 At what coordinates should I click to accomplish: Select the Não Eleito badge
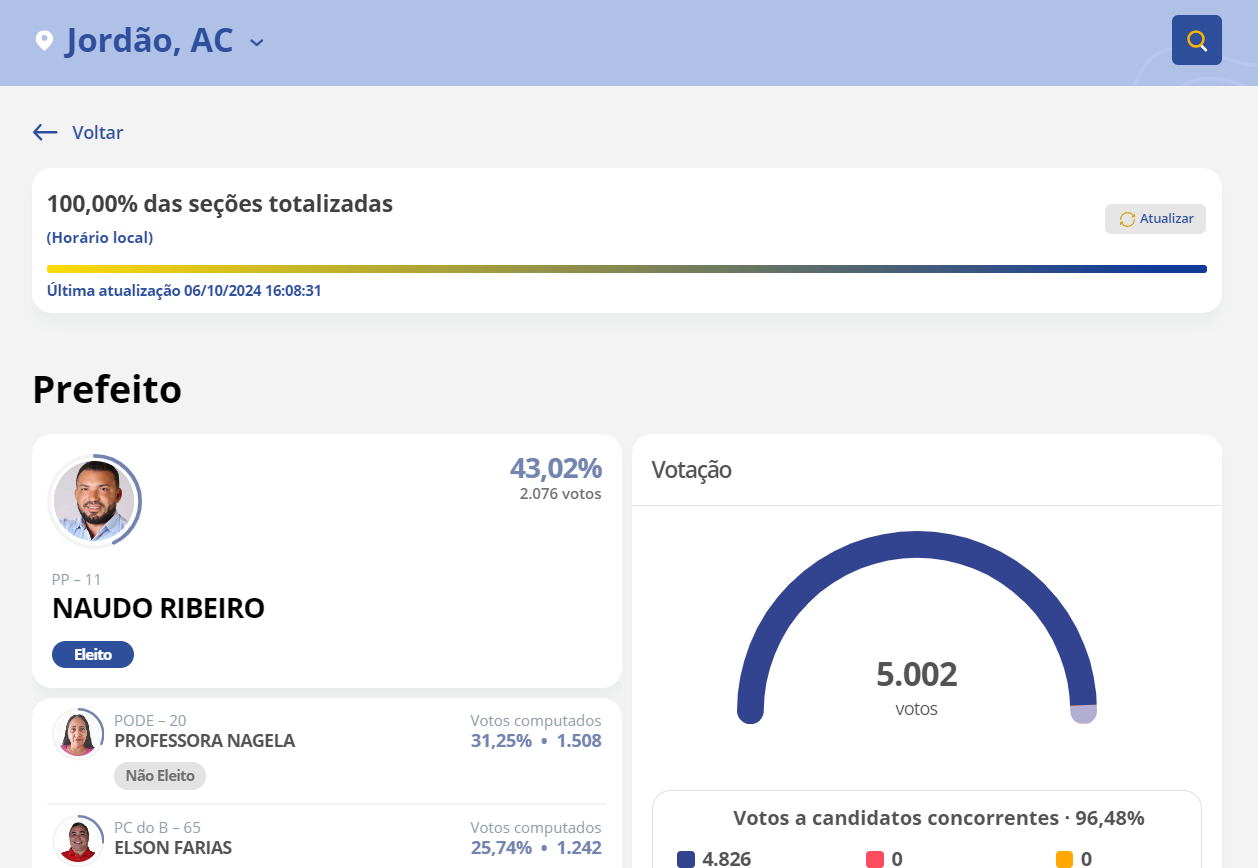(160, 775)
